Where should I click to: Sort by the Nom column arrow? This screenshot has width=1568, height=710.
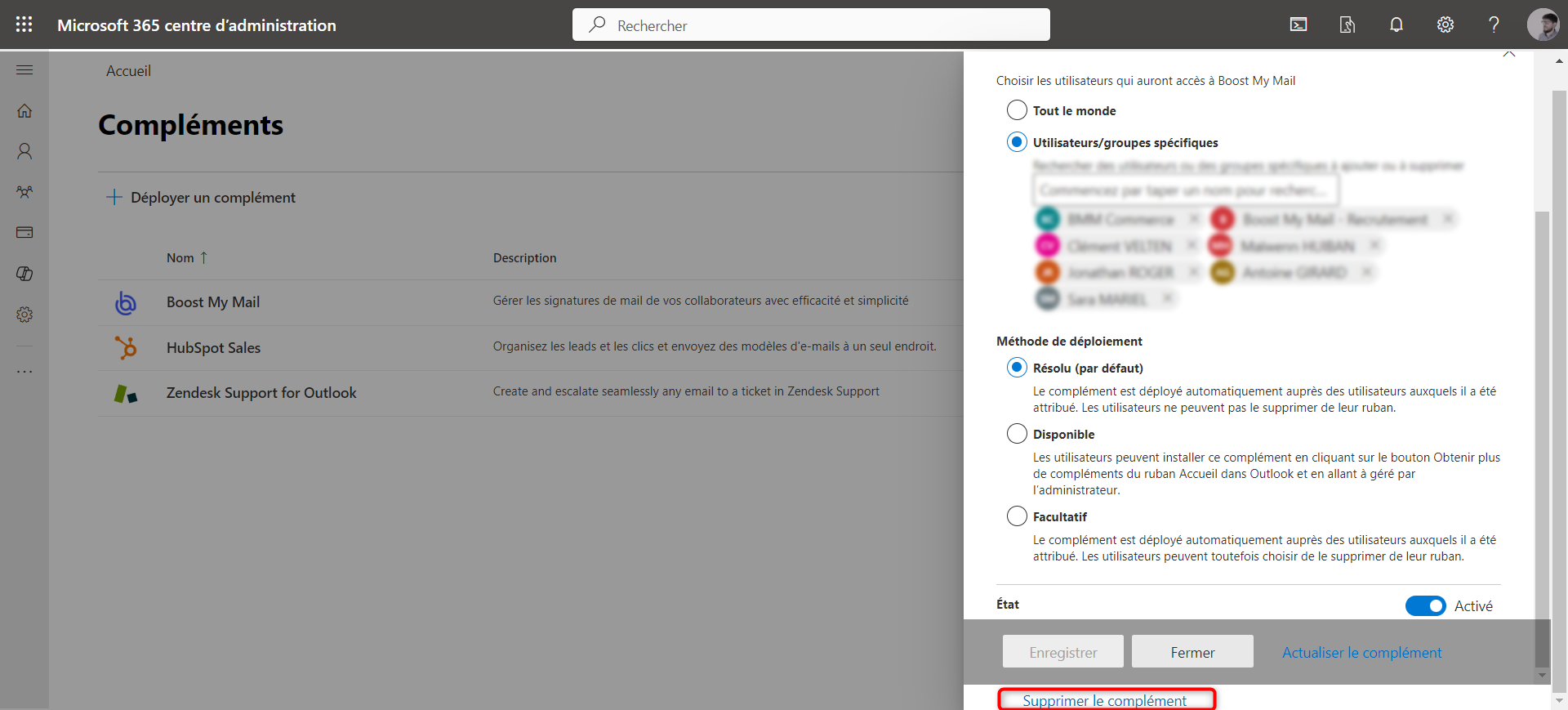[204, 257]
